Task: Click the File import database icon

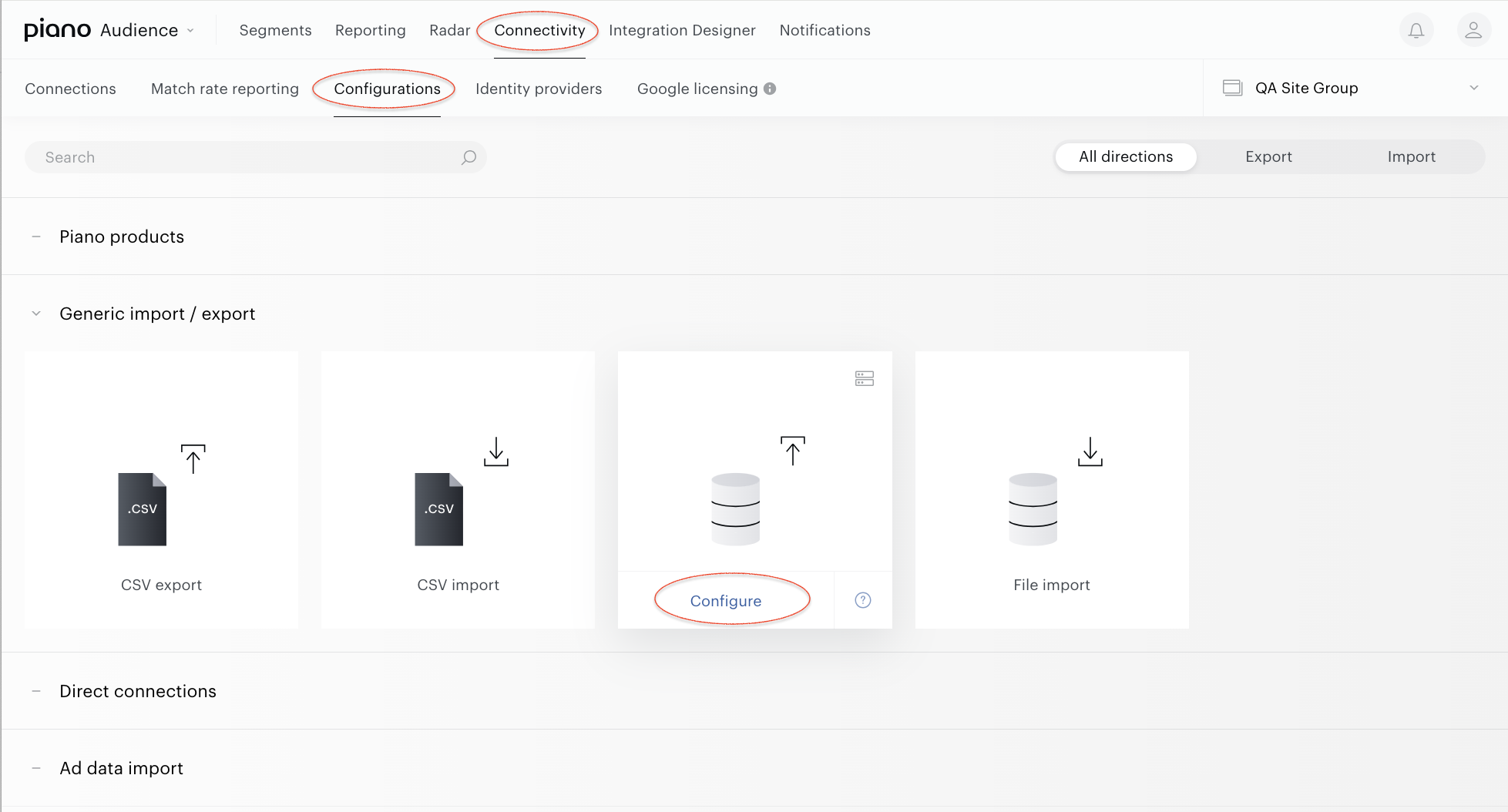Action: click(x=1033, y=509)
